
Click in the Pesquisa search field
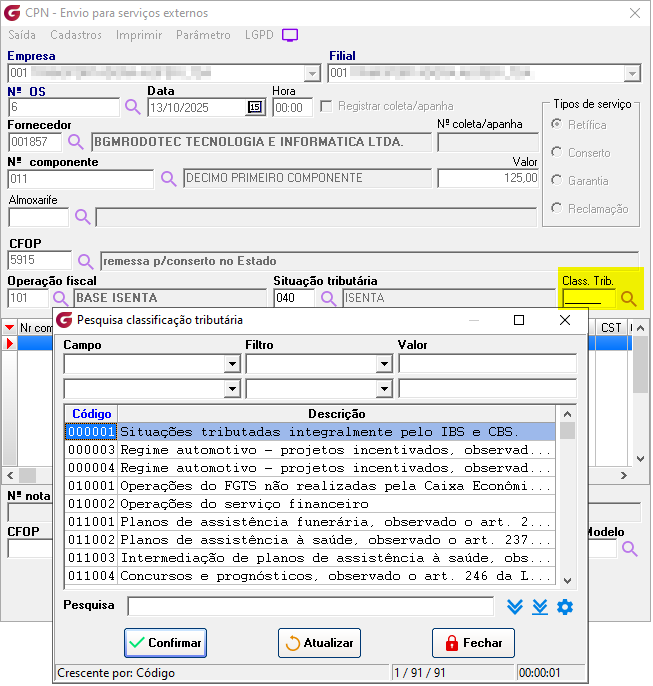tap(311, 606)
